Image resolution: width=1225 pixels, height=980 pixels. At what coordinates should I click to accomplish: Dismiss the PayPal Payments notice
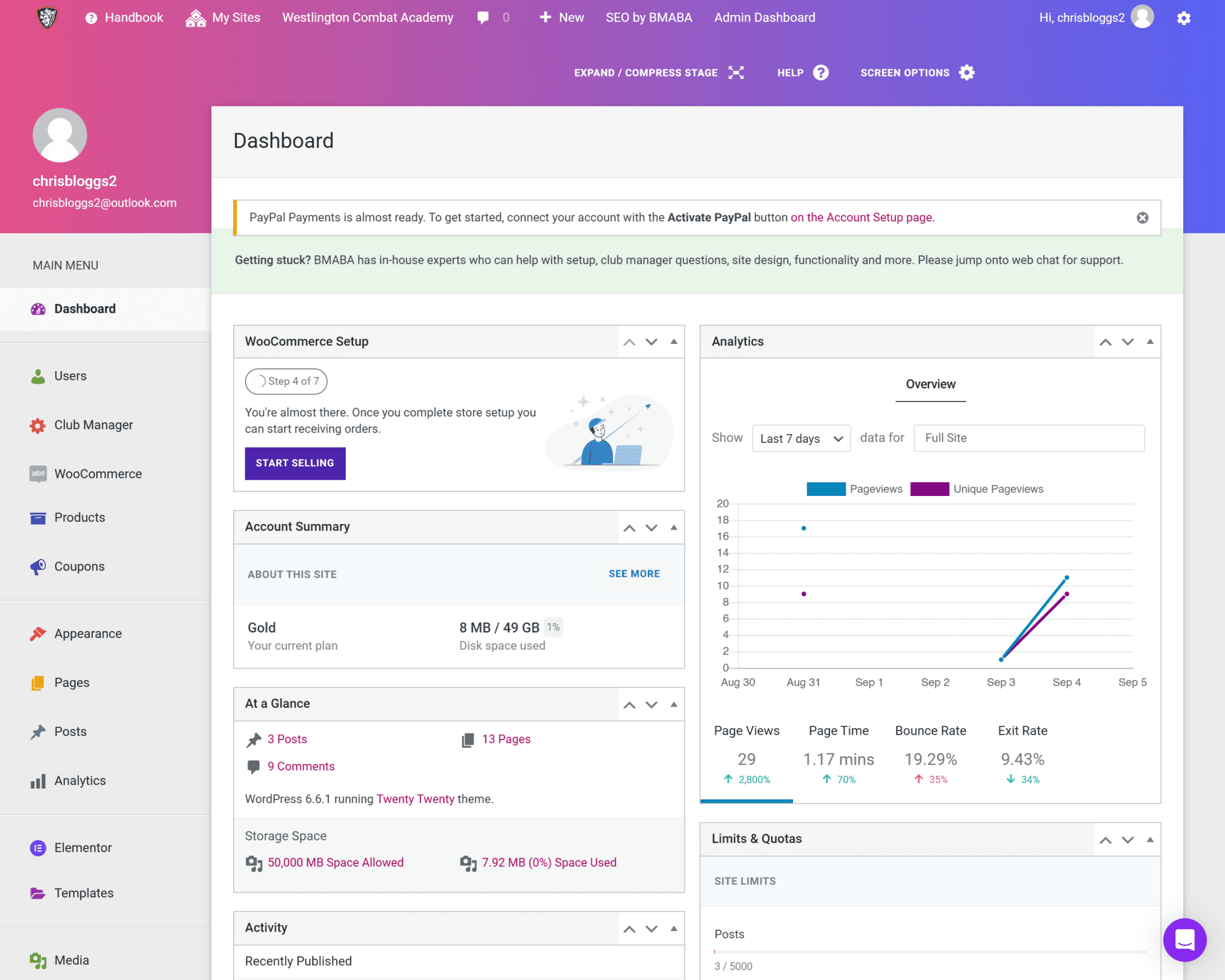1142,218
